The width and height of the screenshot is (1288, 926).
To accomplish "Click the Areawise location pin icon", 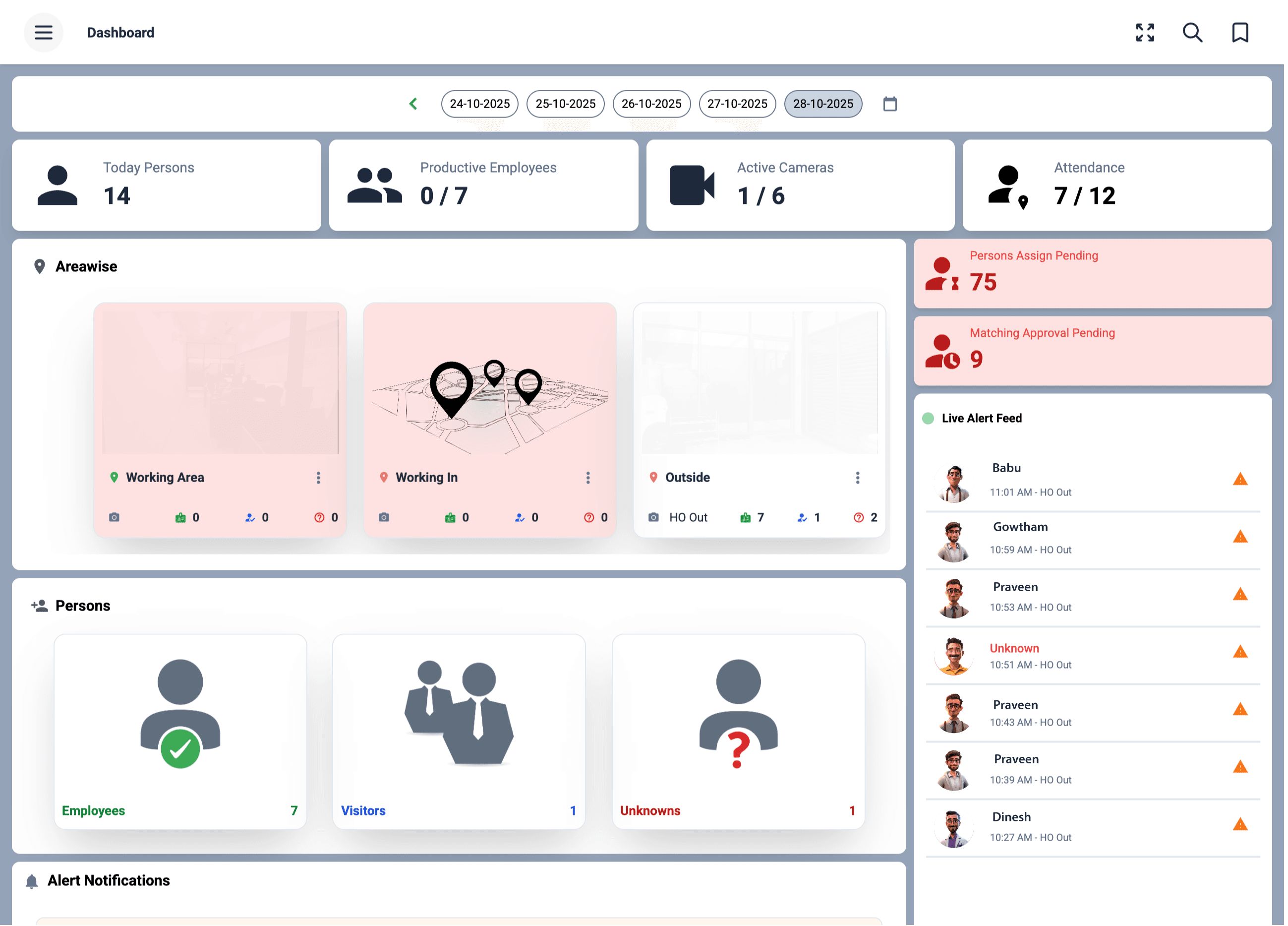I will coord(40,267).
